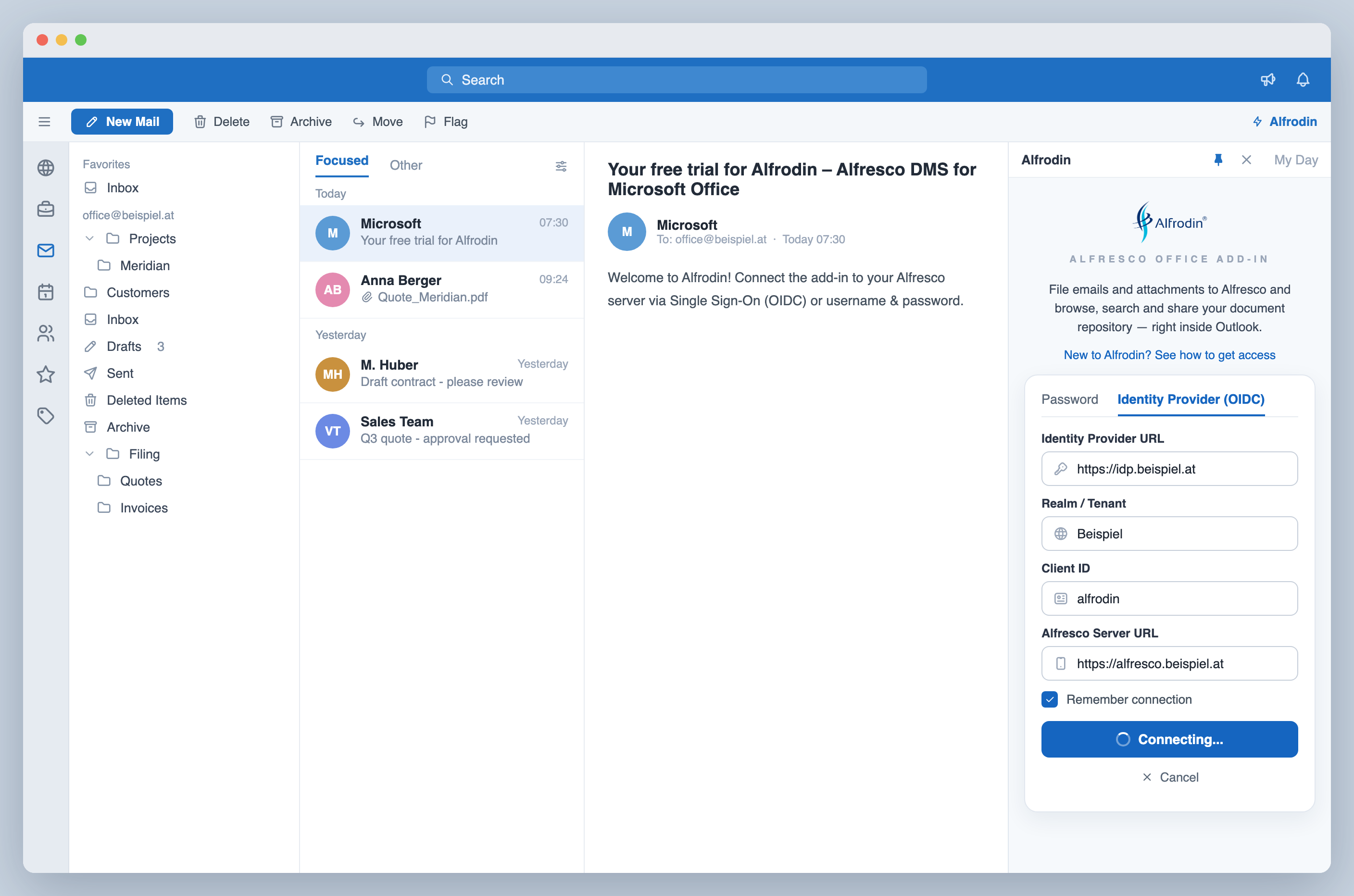Click the Client ID field
Viewport: 1354px width, 896px height.
point(1169,599)
